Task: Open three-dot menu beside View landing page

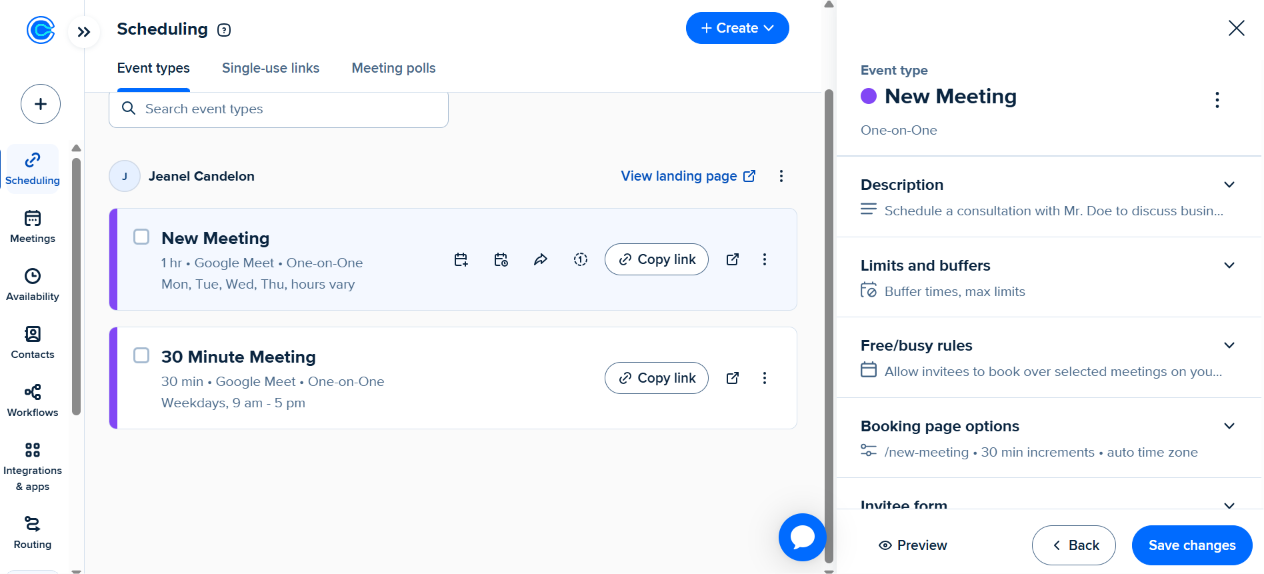Action: (x=782, y=176)
